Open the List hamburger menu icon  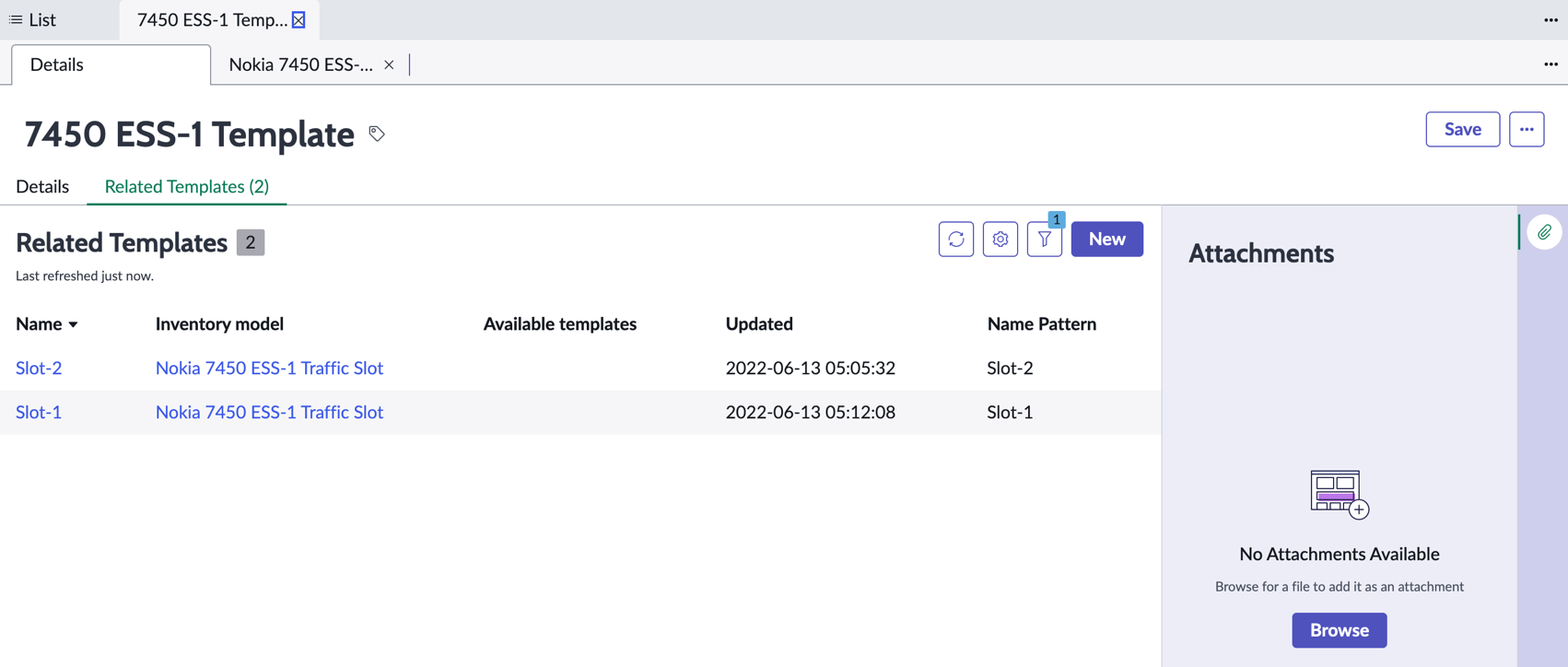(16, 19)
